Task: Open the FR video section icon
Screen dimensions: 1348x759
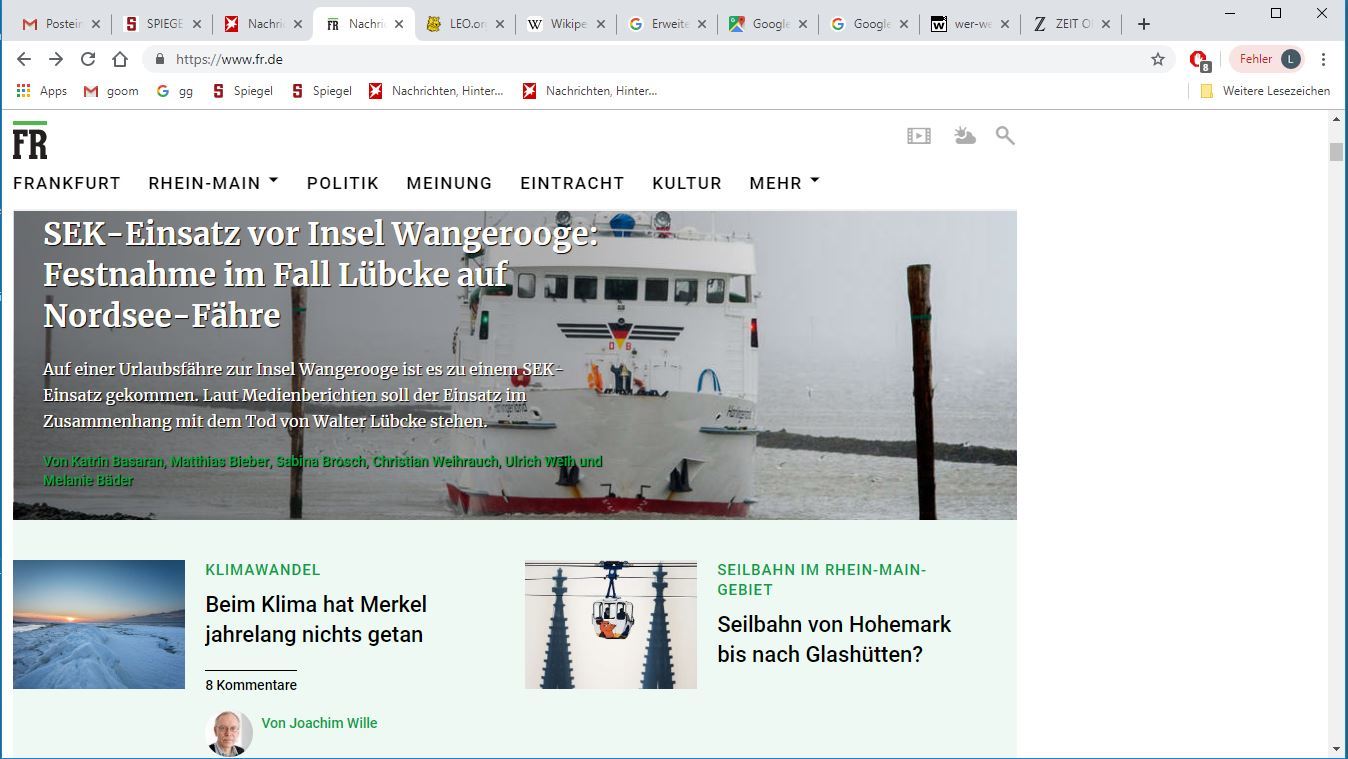Action: [x=919, y=135]
